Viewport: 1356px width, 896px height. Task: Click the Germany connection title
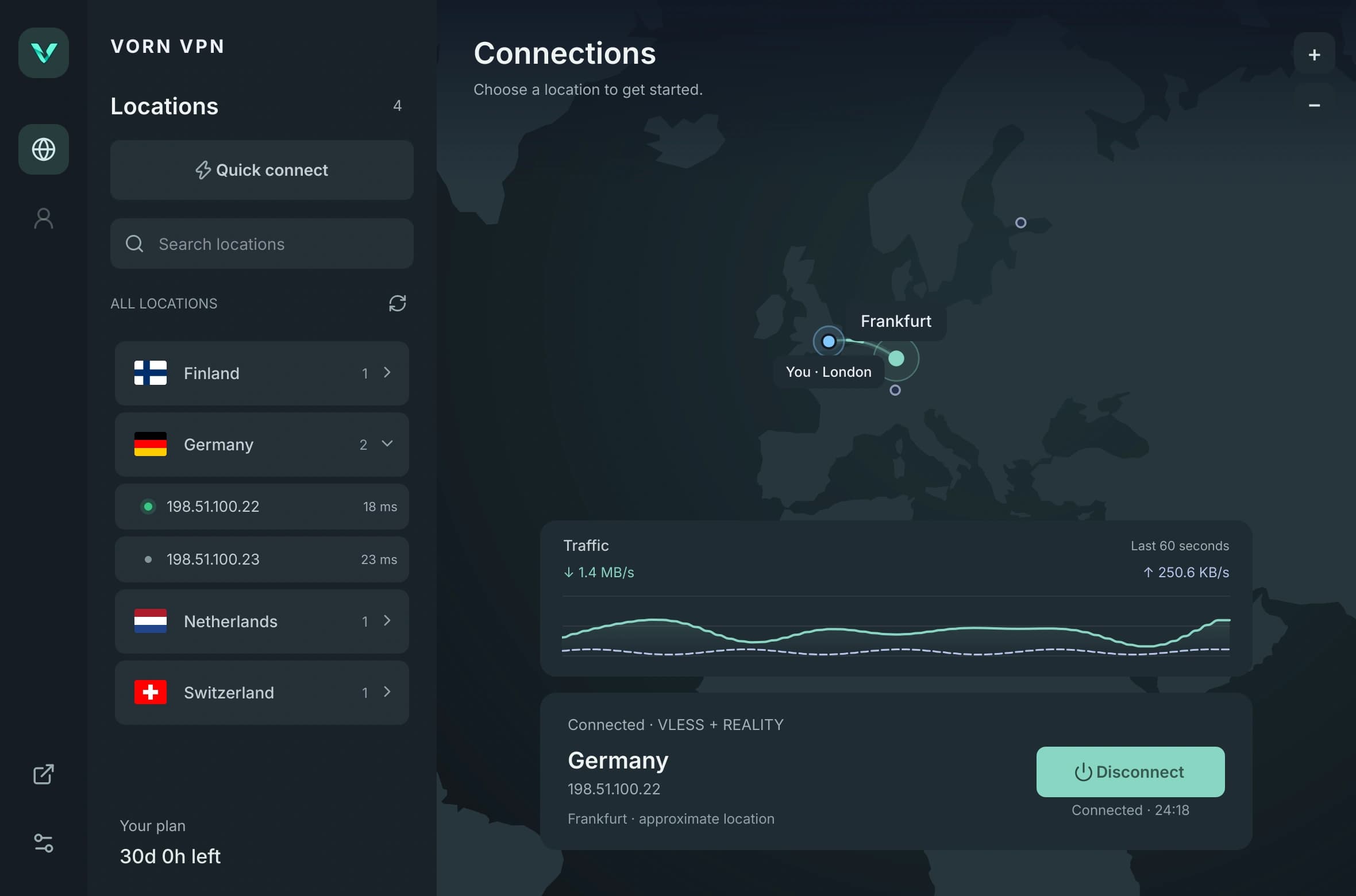(x=618, y=760)
